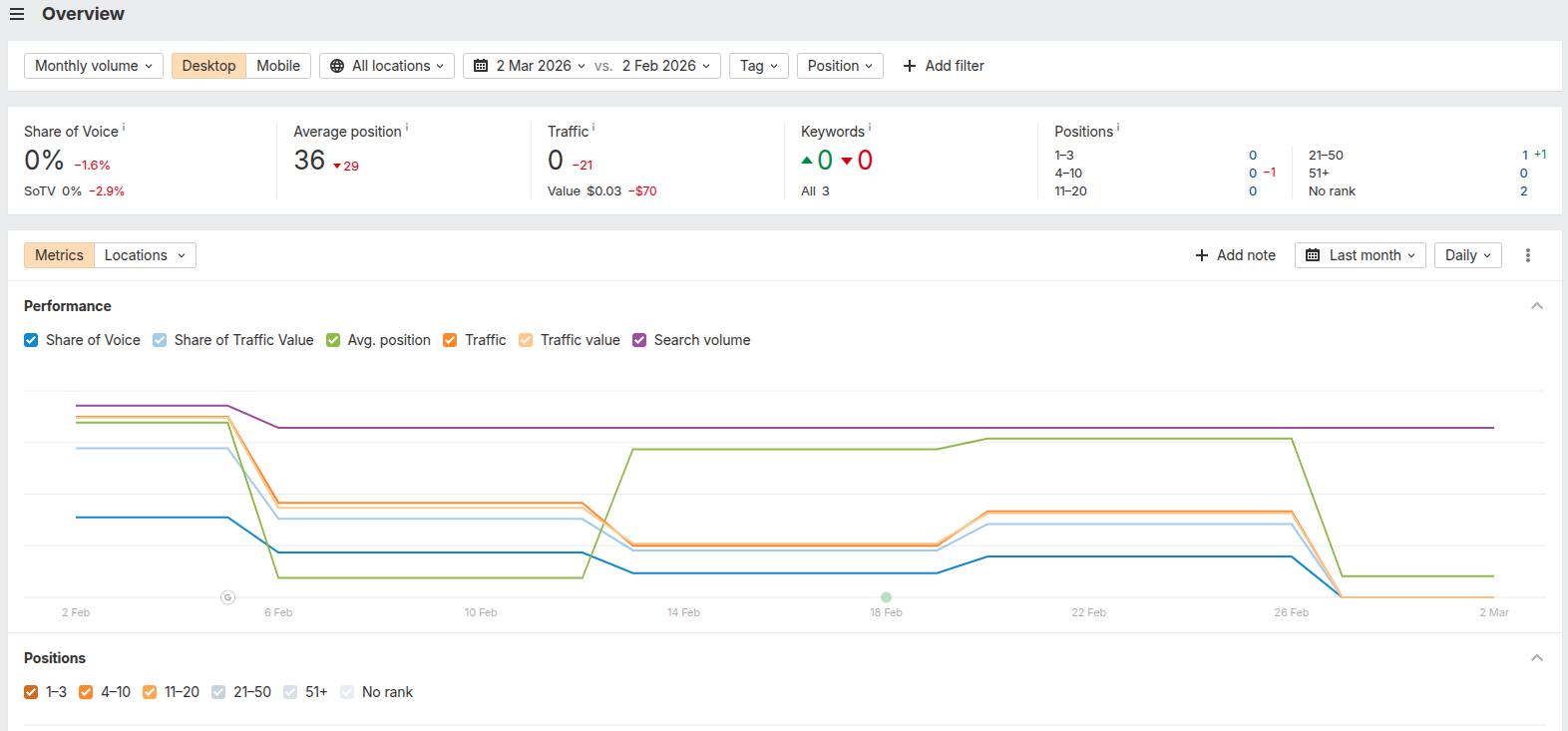The width and height of the screenshot is (1568, 731).
Task: Click the 21–50 positions count
Action: tap(1525, 156)
